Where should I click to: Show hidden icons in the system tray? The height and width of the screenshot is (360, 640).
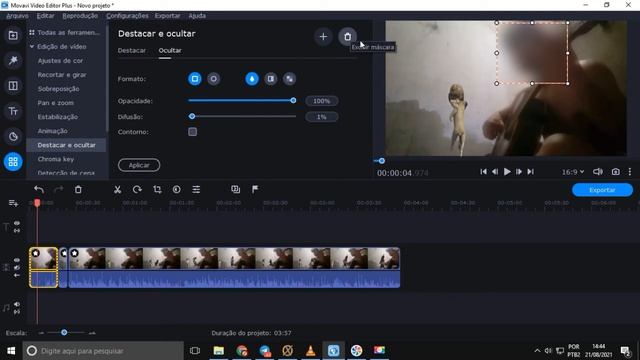pyautogui.click(x=537, y=351)
